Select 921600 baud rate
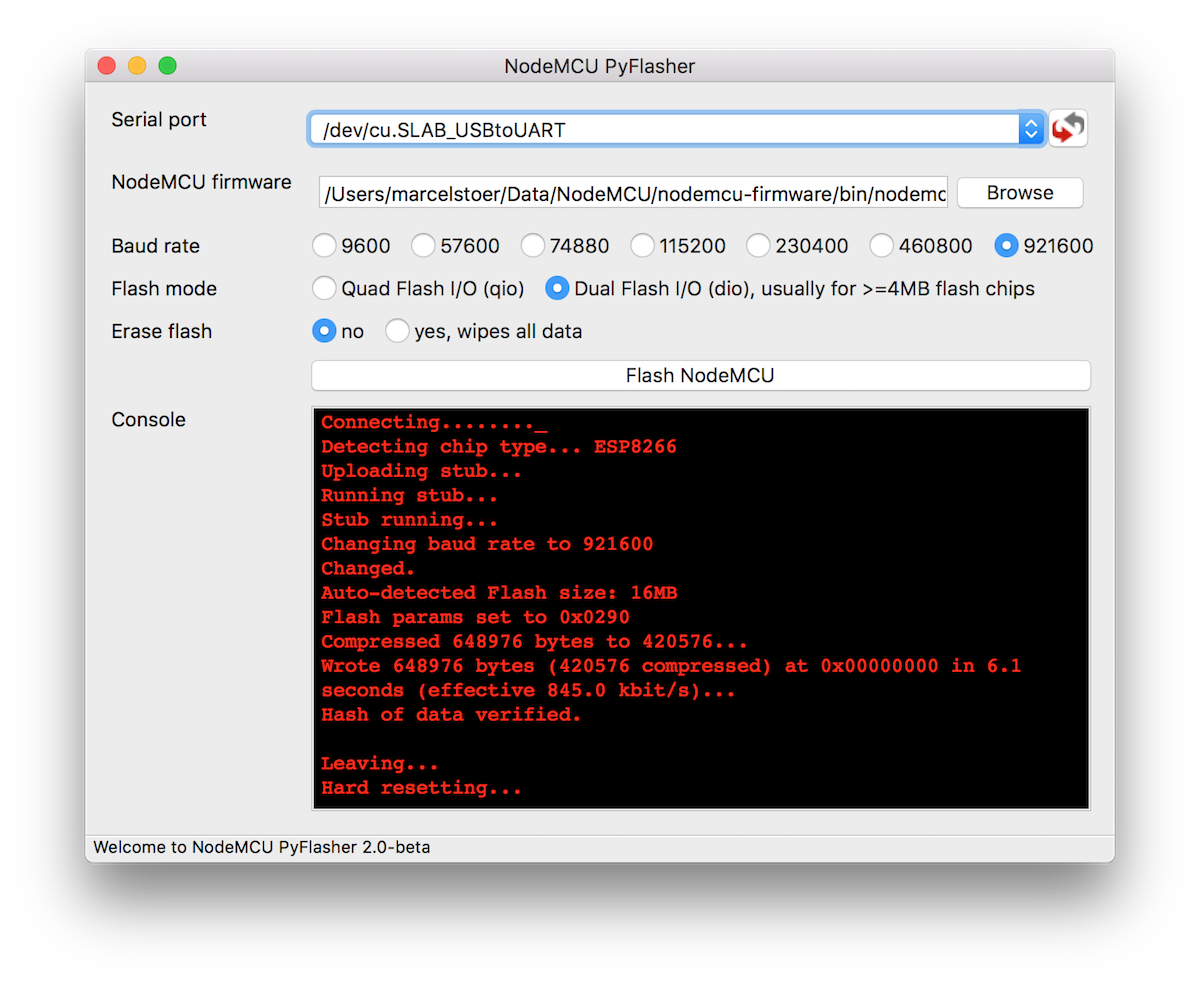1200x984 pixels. (1007, 246)
